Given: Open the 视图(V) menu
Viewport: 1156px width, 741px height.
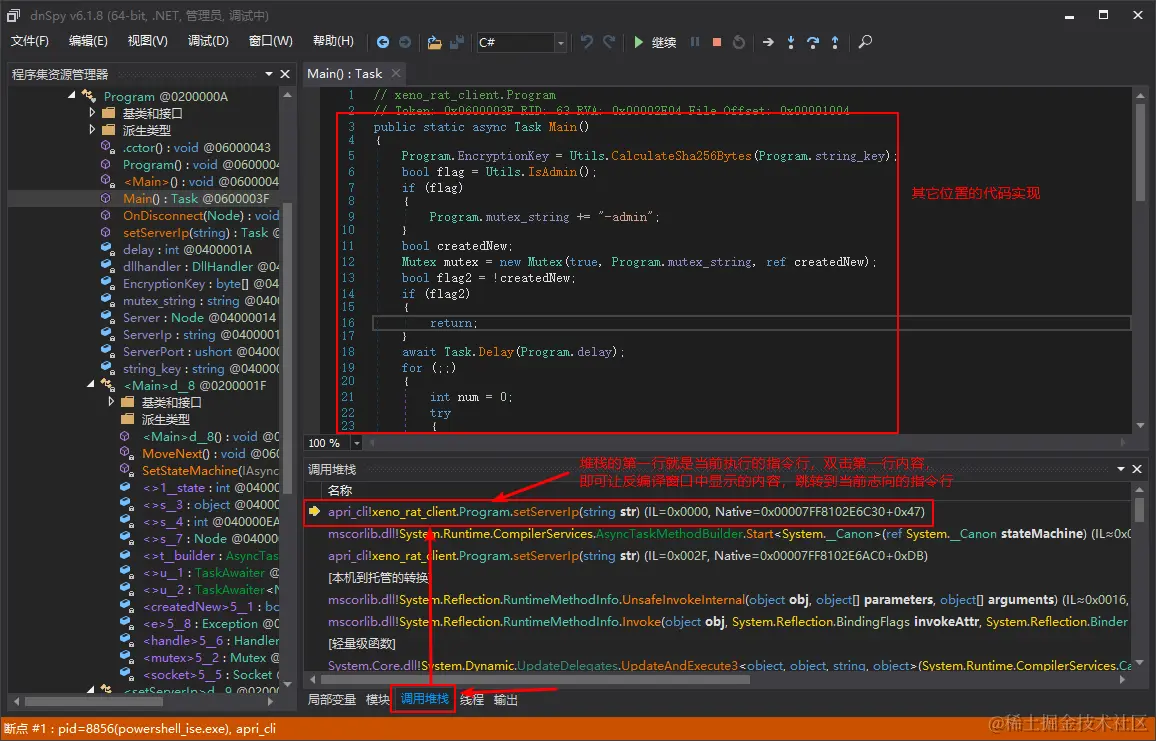Looking at the screenshot, I should click(147, 41).
